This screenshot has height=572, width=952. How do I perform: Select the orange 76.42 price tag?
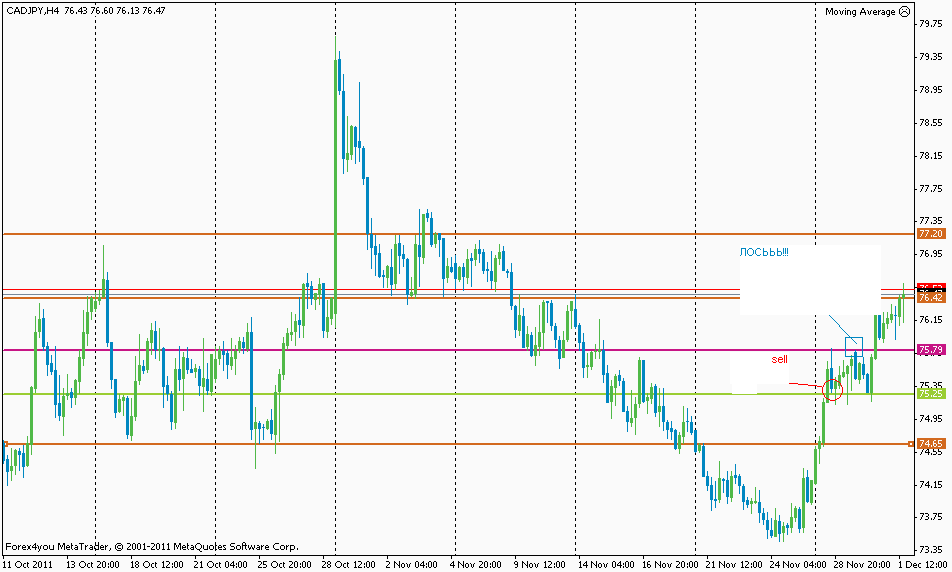(x=931, y=298)
